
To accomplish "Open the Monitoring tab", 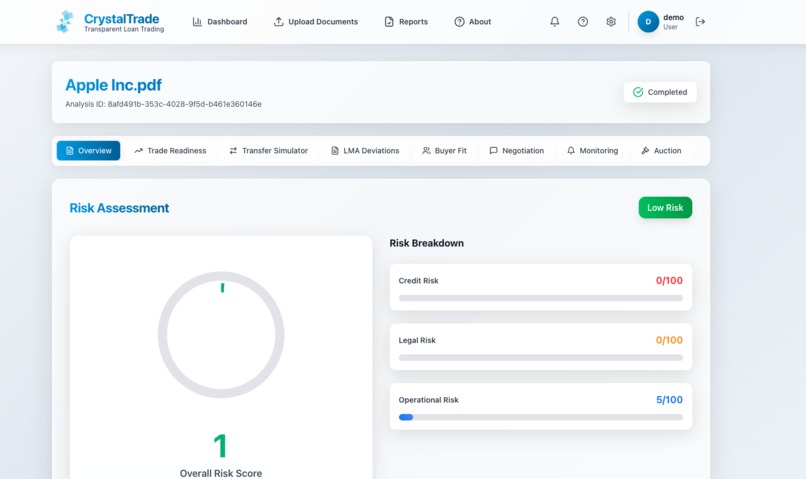I will coord(592,151).
